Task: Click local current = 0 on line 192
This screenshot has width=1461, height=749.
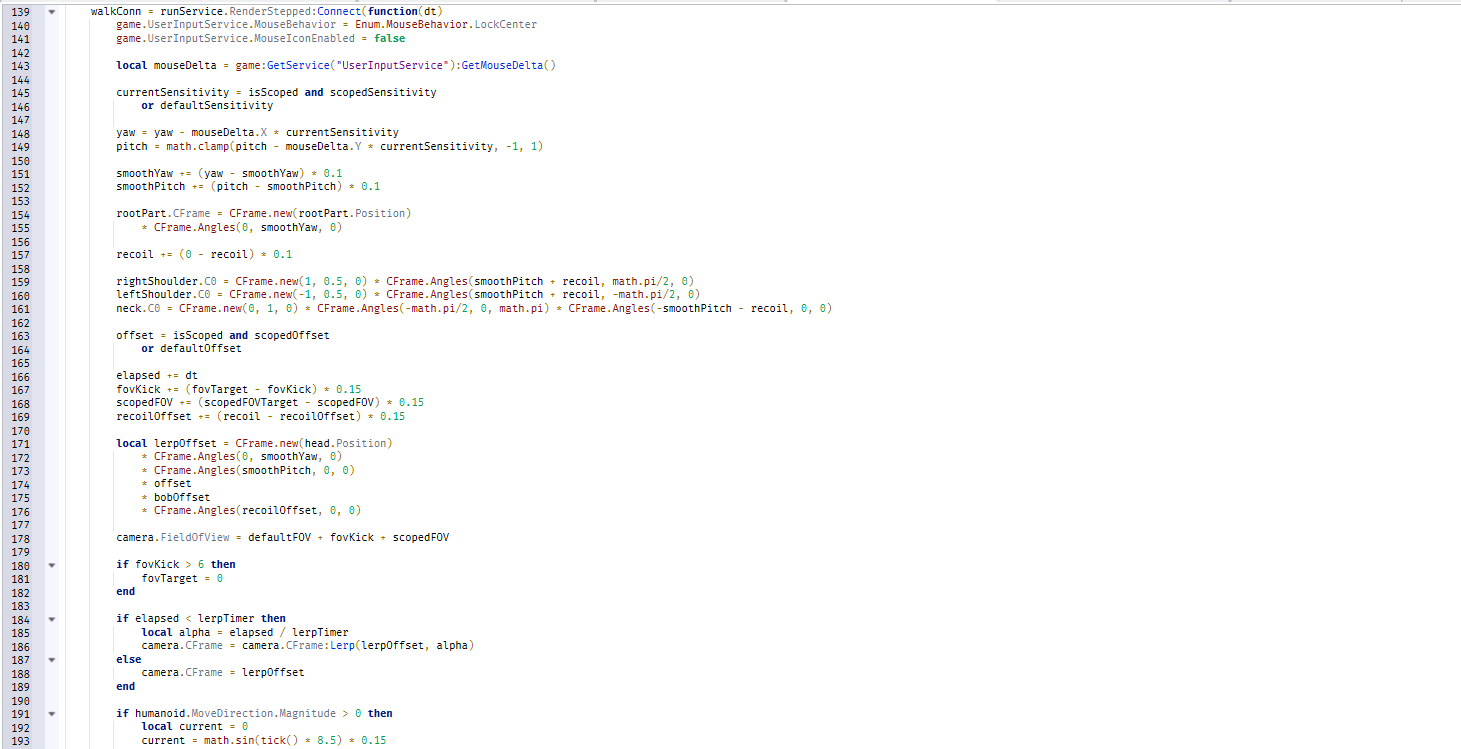Action: [195, 727]
